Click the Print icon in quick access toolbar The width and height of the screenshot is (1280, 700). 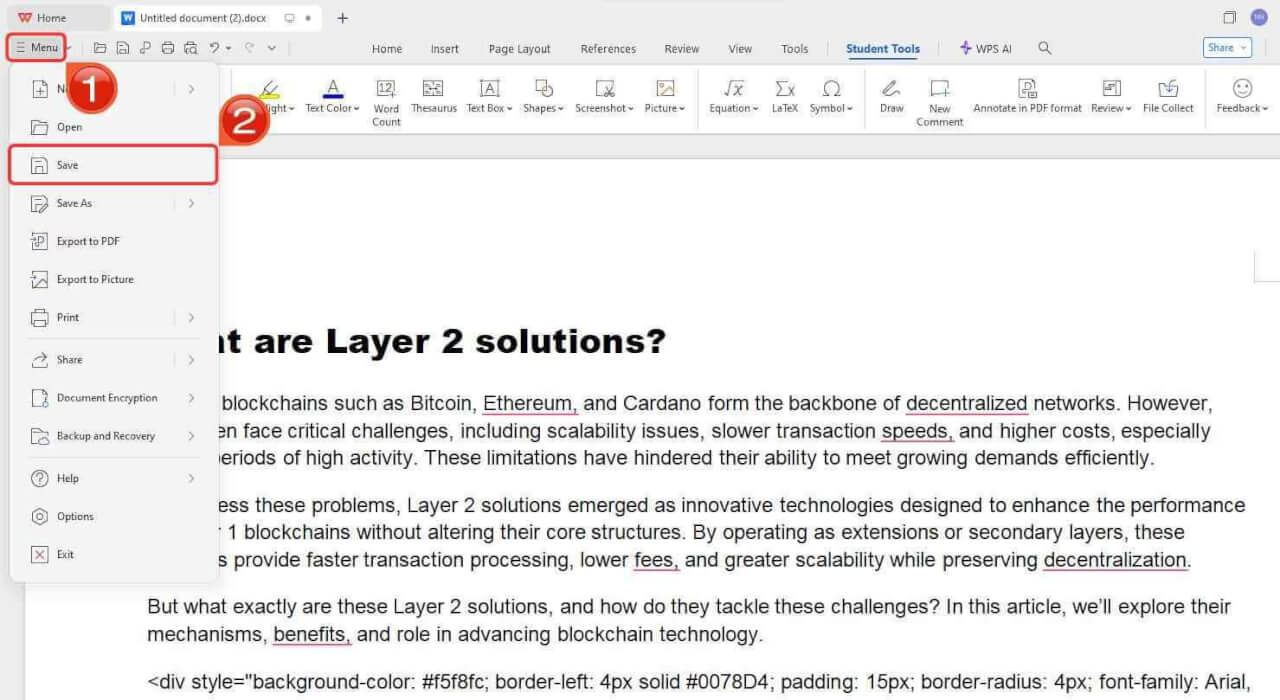click(x=168, y=47)
